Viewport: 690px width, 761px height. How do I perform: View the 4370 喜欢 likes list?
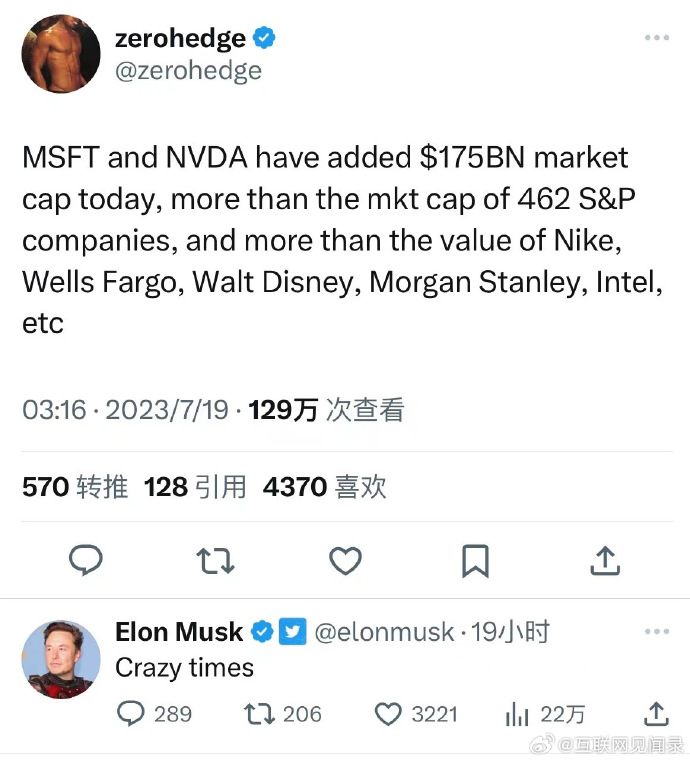point(325,486)
